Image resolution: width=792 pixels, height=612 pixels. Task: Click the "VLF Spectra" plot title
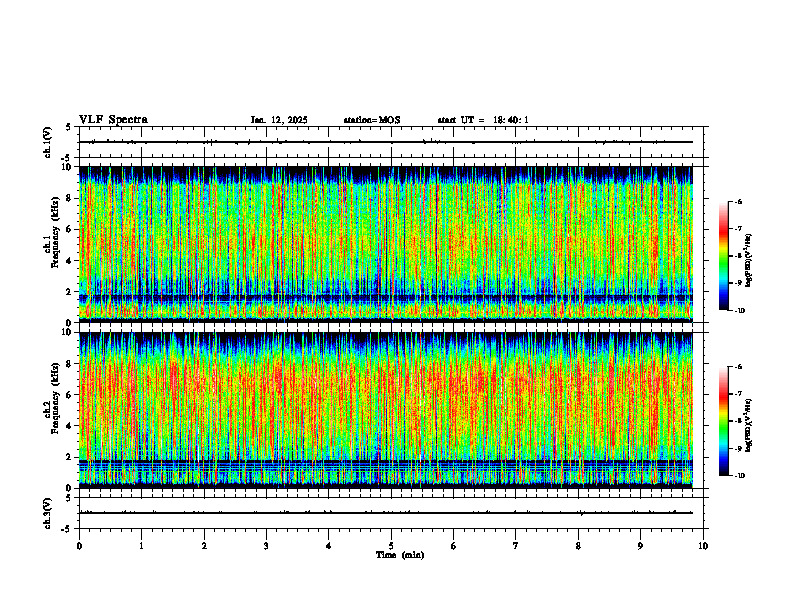(x=113, y=120)
